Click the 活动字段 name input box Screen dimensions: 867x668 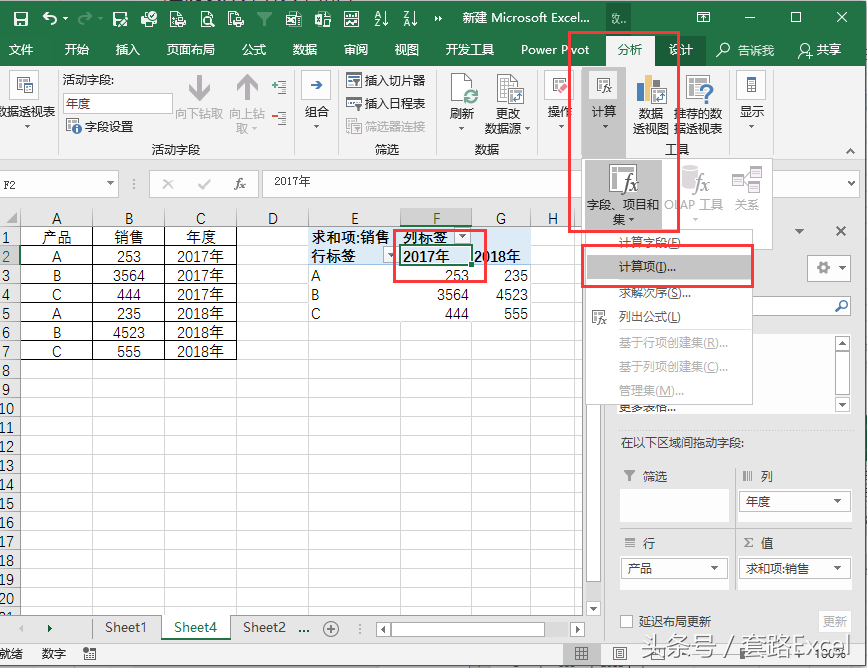tap(117, 103)
